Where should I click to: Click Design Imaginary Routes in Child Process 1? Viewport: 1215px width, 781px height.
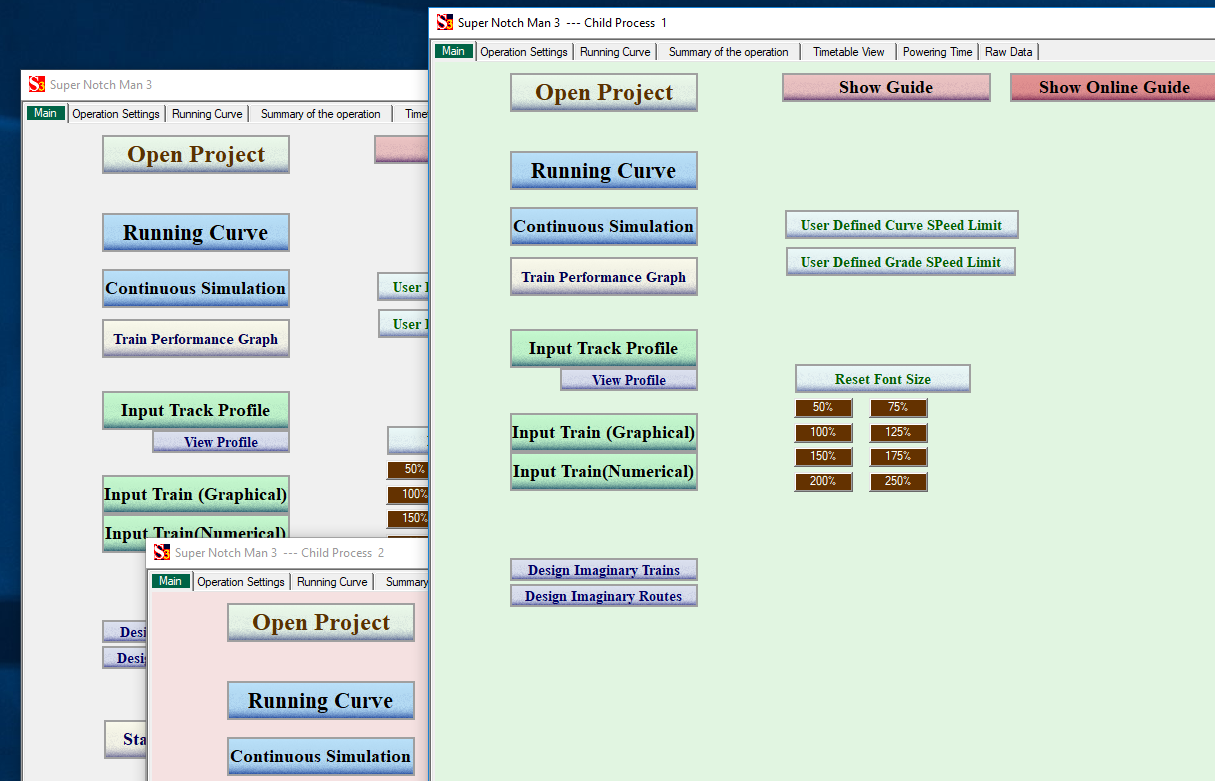pos(603,596)
